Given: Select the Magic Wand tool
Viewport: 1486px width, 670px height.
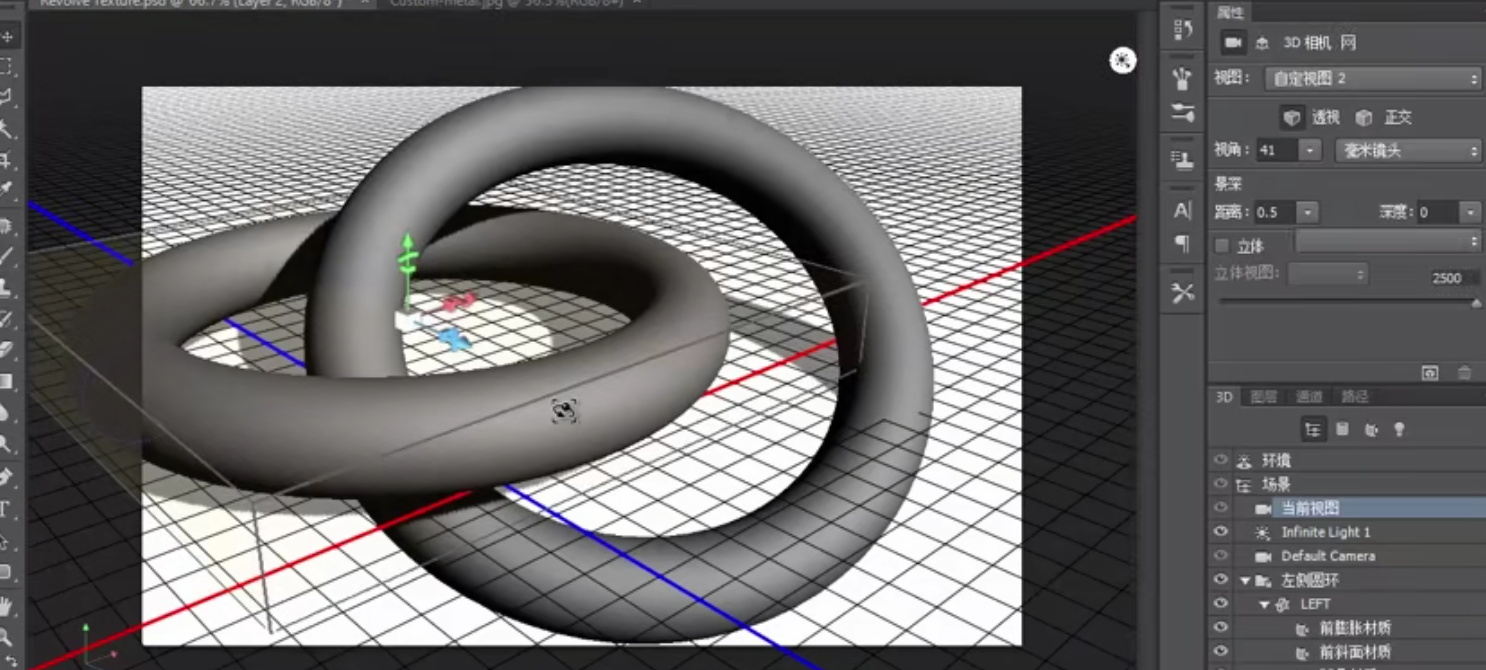Looking at the screenshot, I should [x=6, y=128].
